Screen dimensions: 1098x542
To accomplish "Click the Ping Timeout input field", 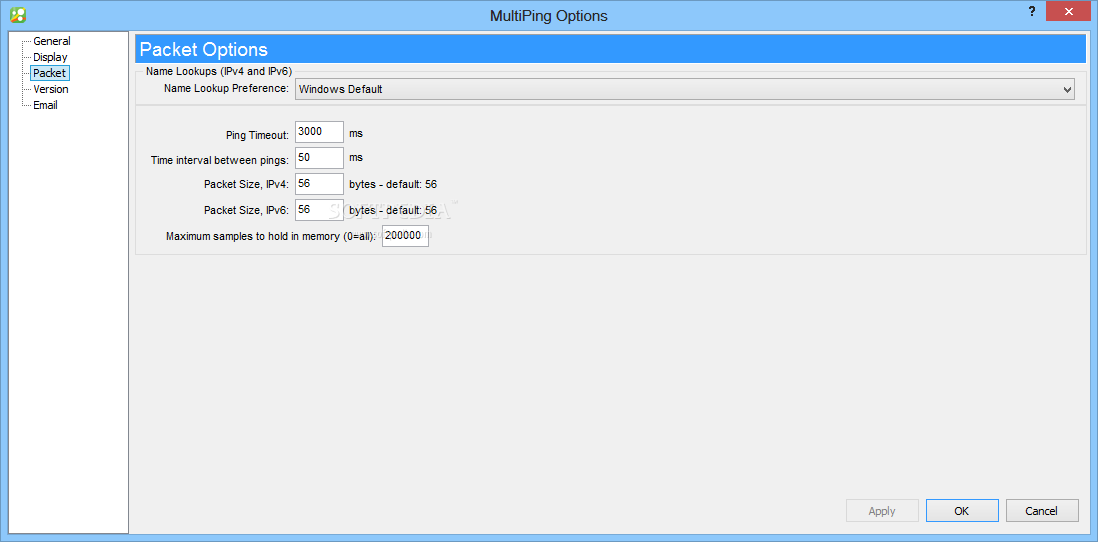I will (319, 132).
